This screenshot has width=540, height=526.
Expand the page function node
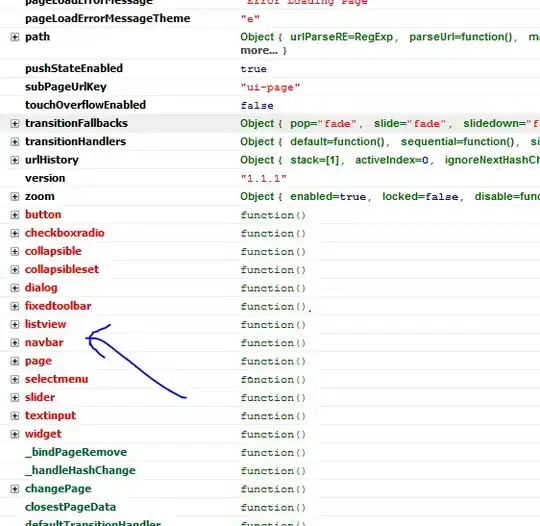pyautogui.click(x=15, y=361)
